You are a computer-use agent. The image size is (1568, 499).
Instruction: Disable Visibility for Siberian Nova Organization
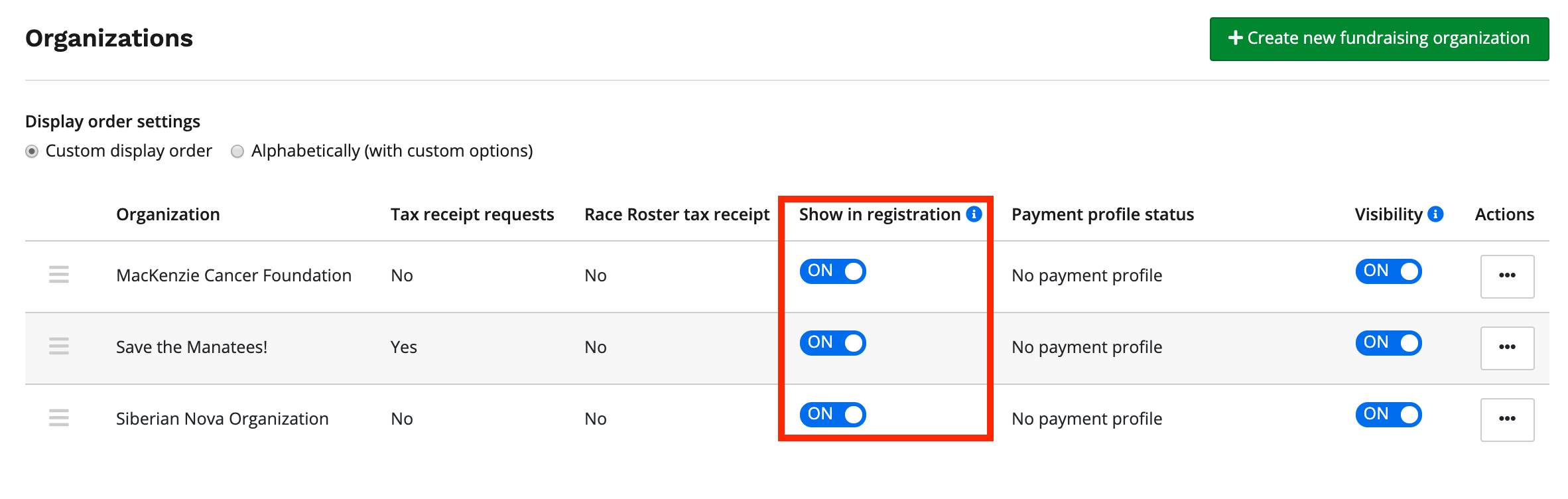[x=1388, y=415]
